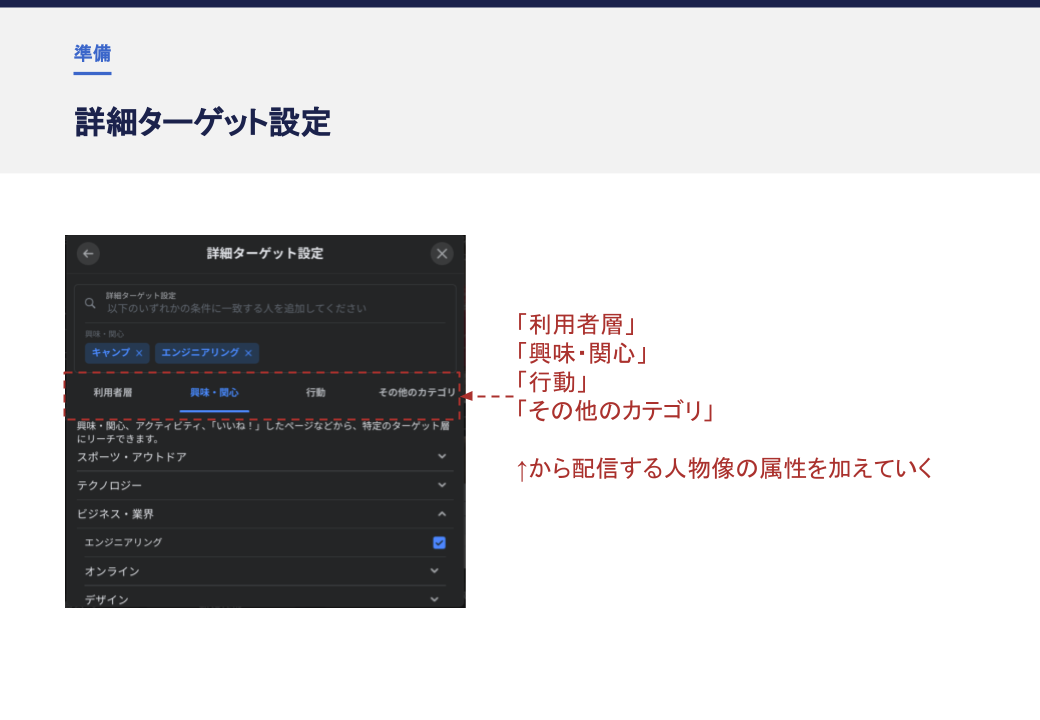This screenshot has height=720, width=1040.
Task: Switch to the その他のカテゴリ tab
Action: (417, 392)
